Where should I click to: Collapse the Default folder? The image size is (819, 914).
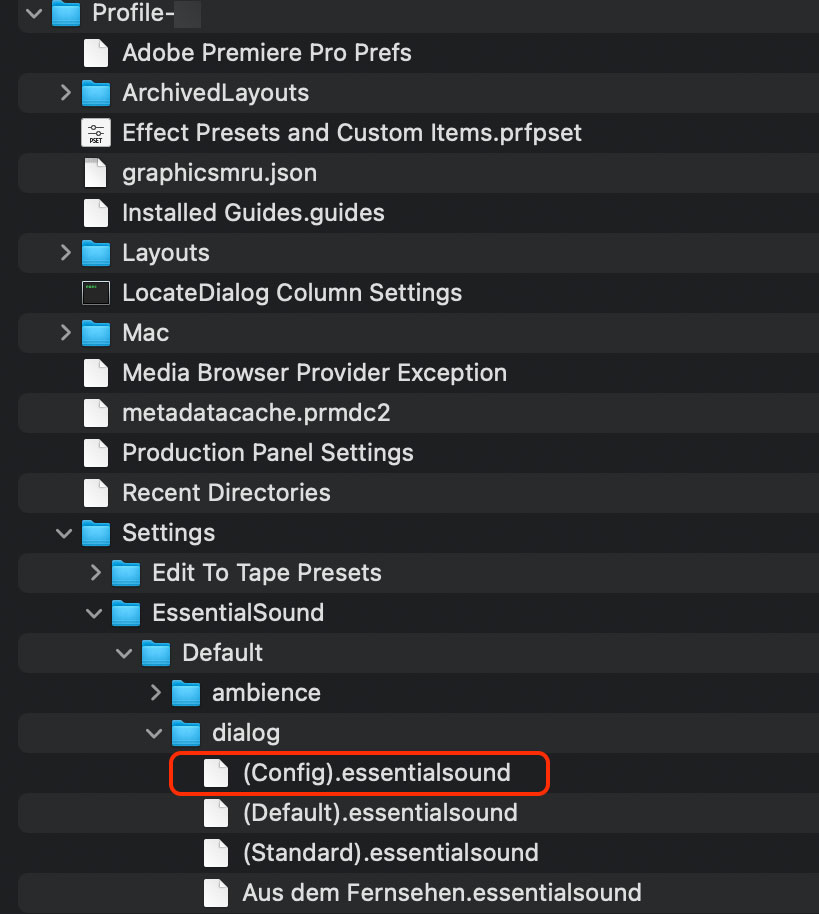click(x=124, y=652)
